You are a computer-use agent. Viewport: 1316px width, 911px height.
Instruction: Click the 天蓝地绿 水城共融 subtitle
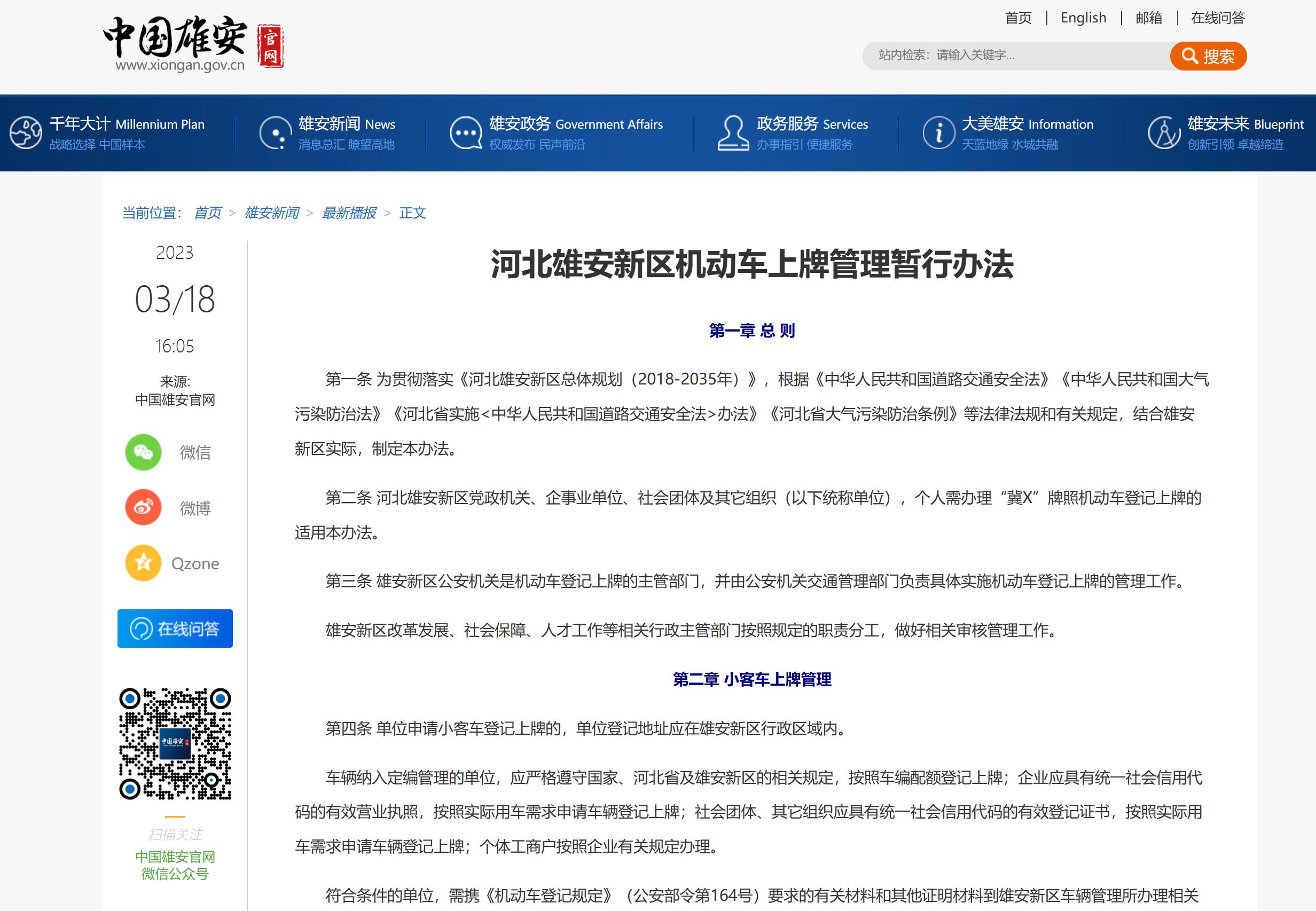tap(1010, 144)
